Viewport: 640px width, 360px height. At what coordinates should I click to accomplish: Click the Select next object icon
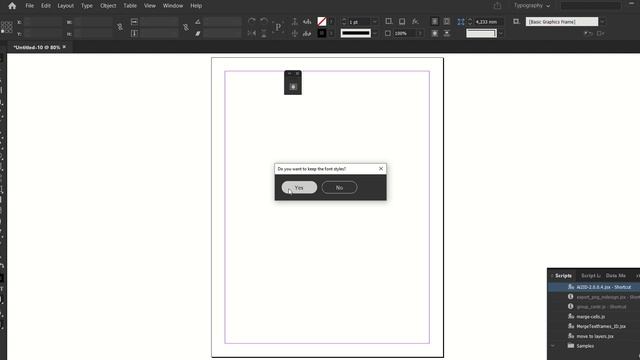(307, 33)
